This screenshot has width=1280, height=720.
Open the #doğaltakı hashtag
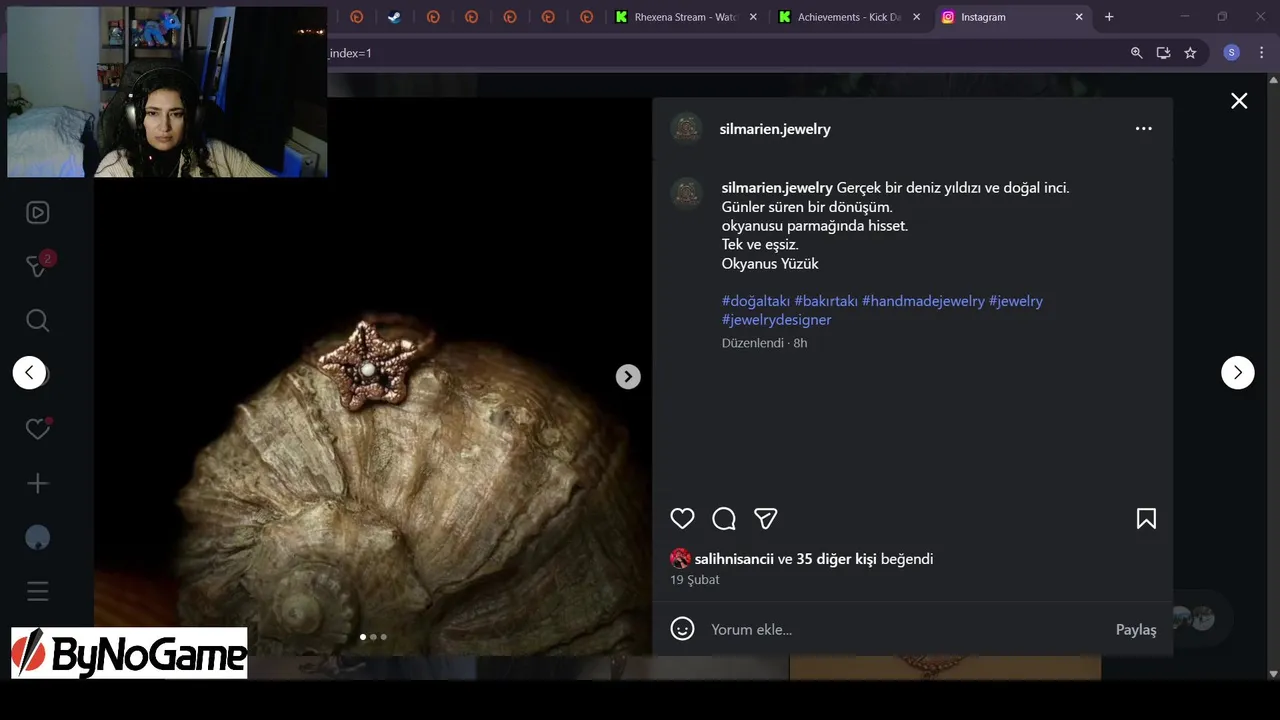pos(756,301)
